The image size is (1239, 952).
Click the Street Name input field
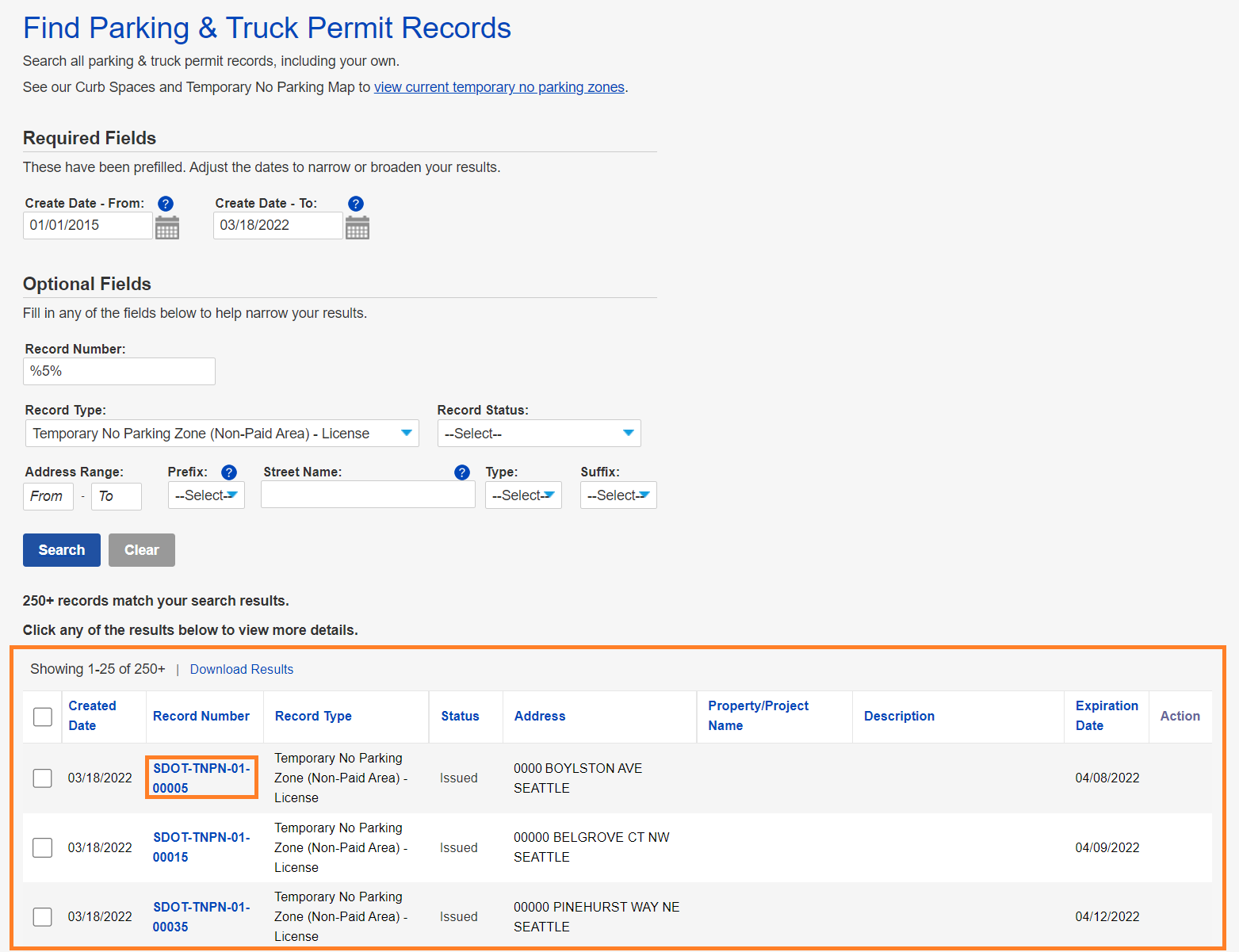[x=367, y=494]
